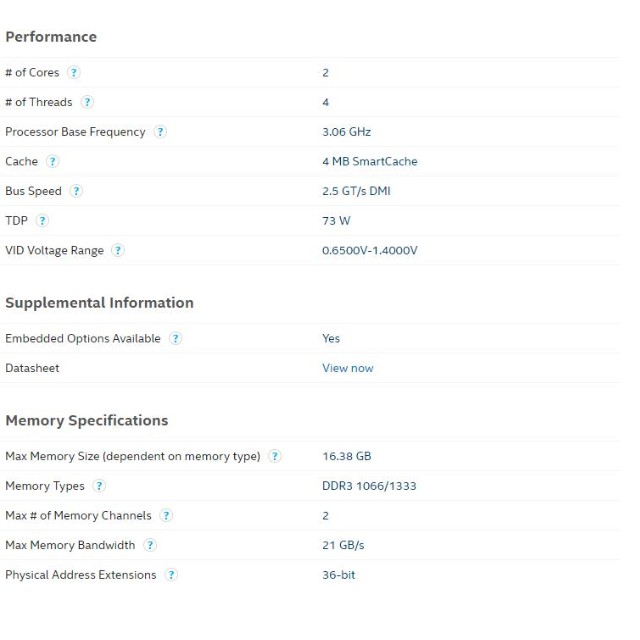
Task: Show Max Memory Bandwidth help icon
Action: click(x=150, y=545)
